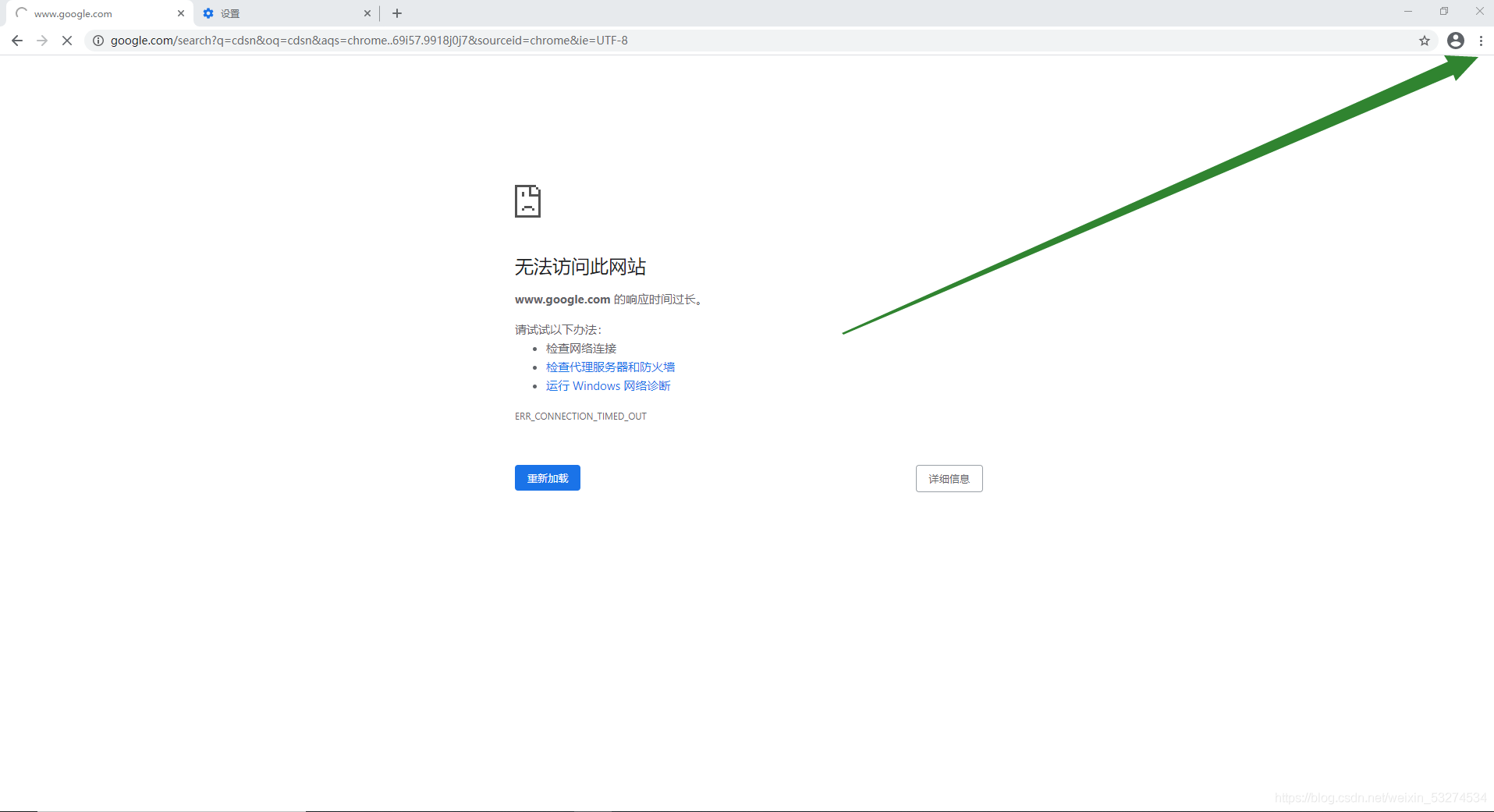
Task: Click 检查网络连接 list item
Action: pos(581,349)
